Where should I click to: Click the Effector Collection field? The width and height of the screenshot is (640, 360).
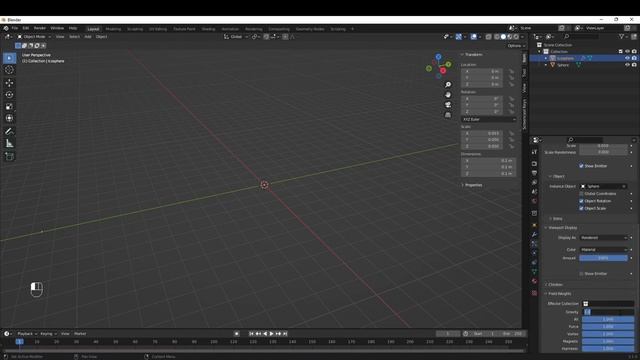[608, 304]
